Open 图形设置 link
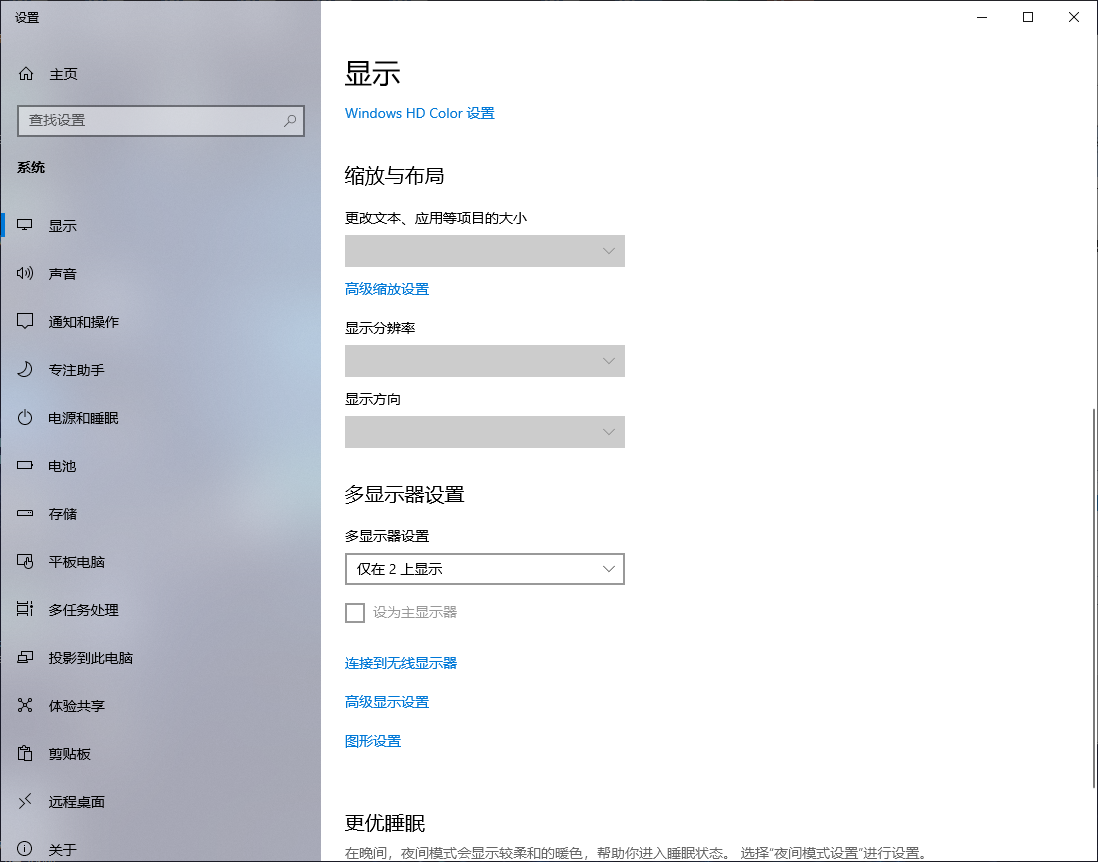 373,741
